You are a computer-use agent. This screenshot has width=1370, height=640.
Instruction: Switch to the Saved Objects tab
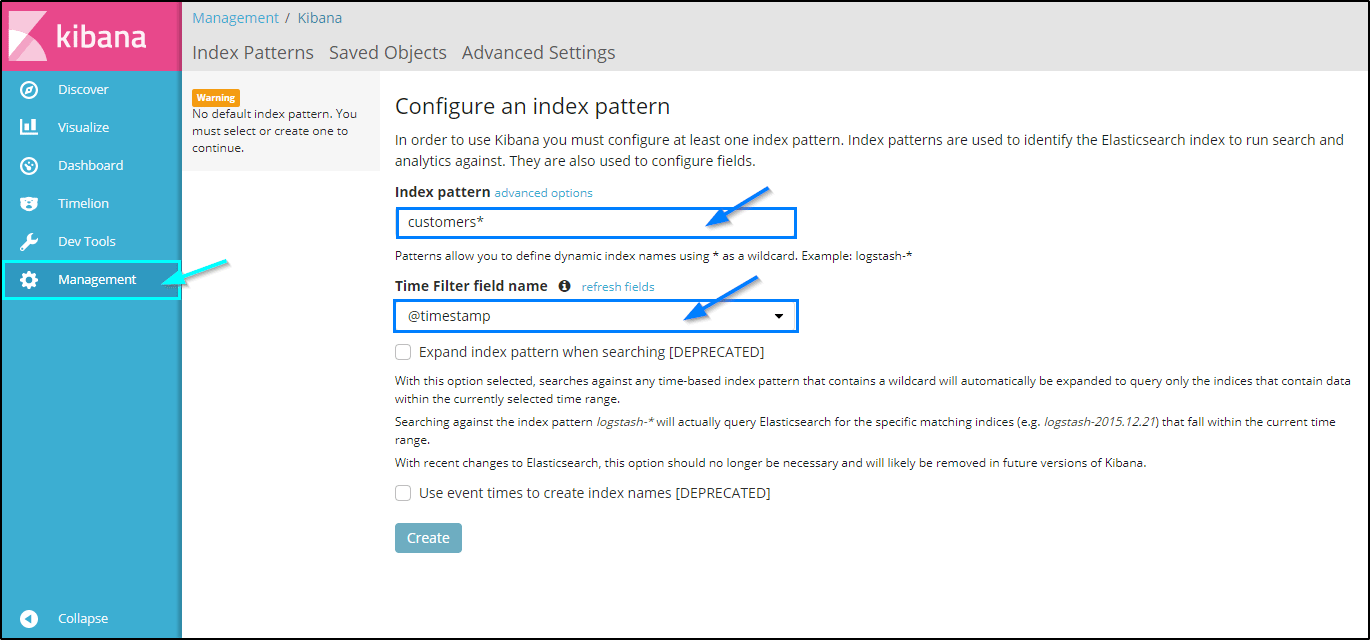coord(387,53)
